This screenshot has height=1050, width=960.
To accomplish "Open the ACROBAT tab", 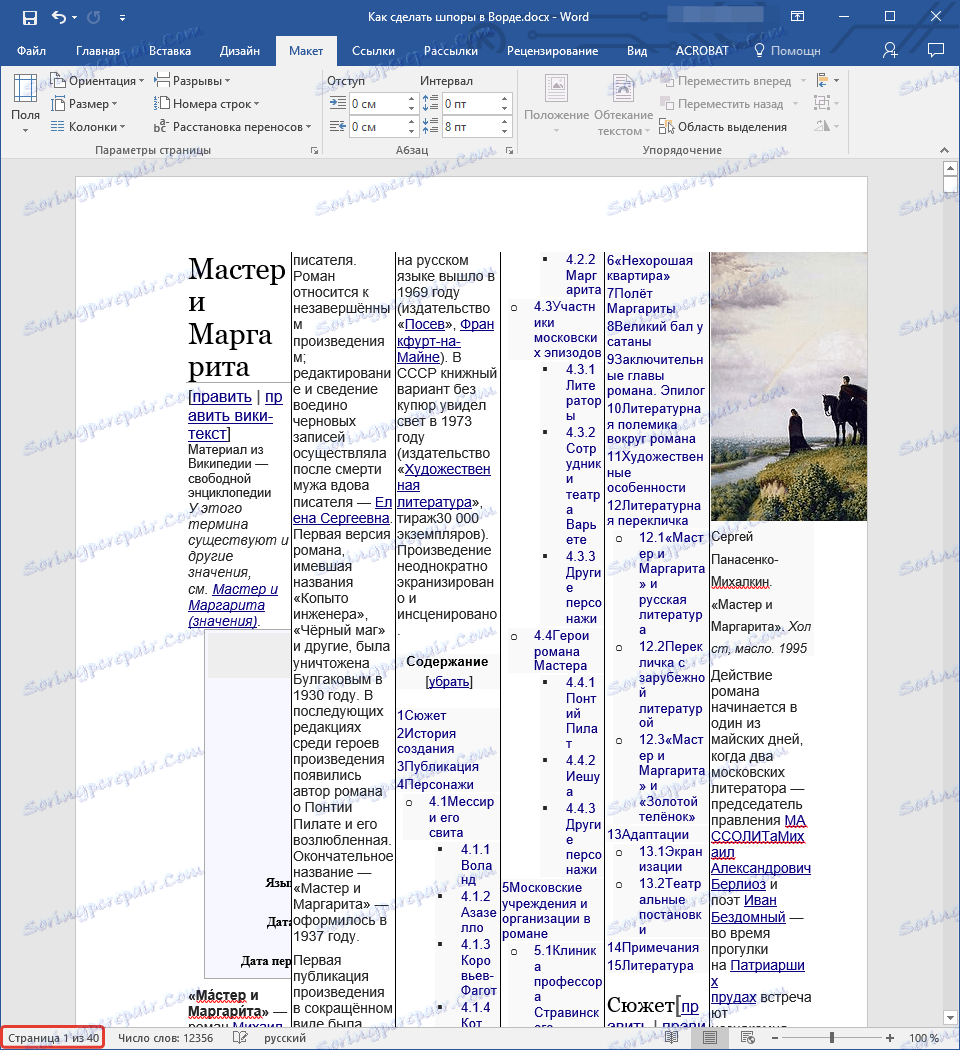I will point(702,51).
